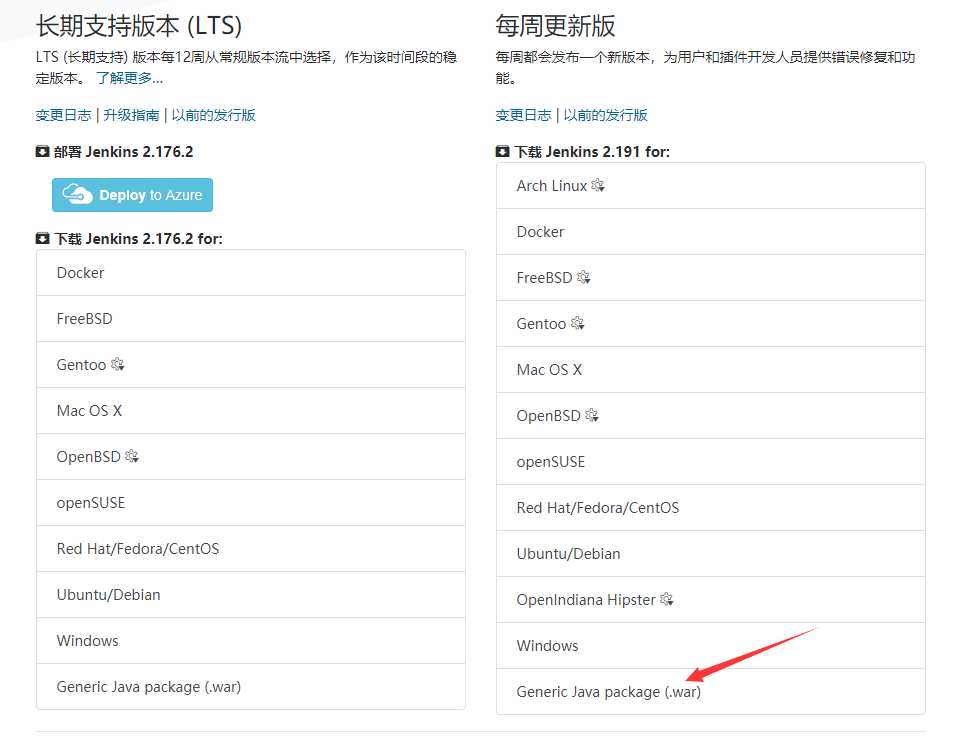Viewport: 970px width, 739px height.
Task: Select Docker in the weekly download list
Action: pyautogui.click(x=711, y=232)
